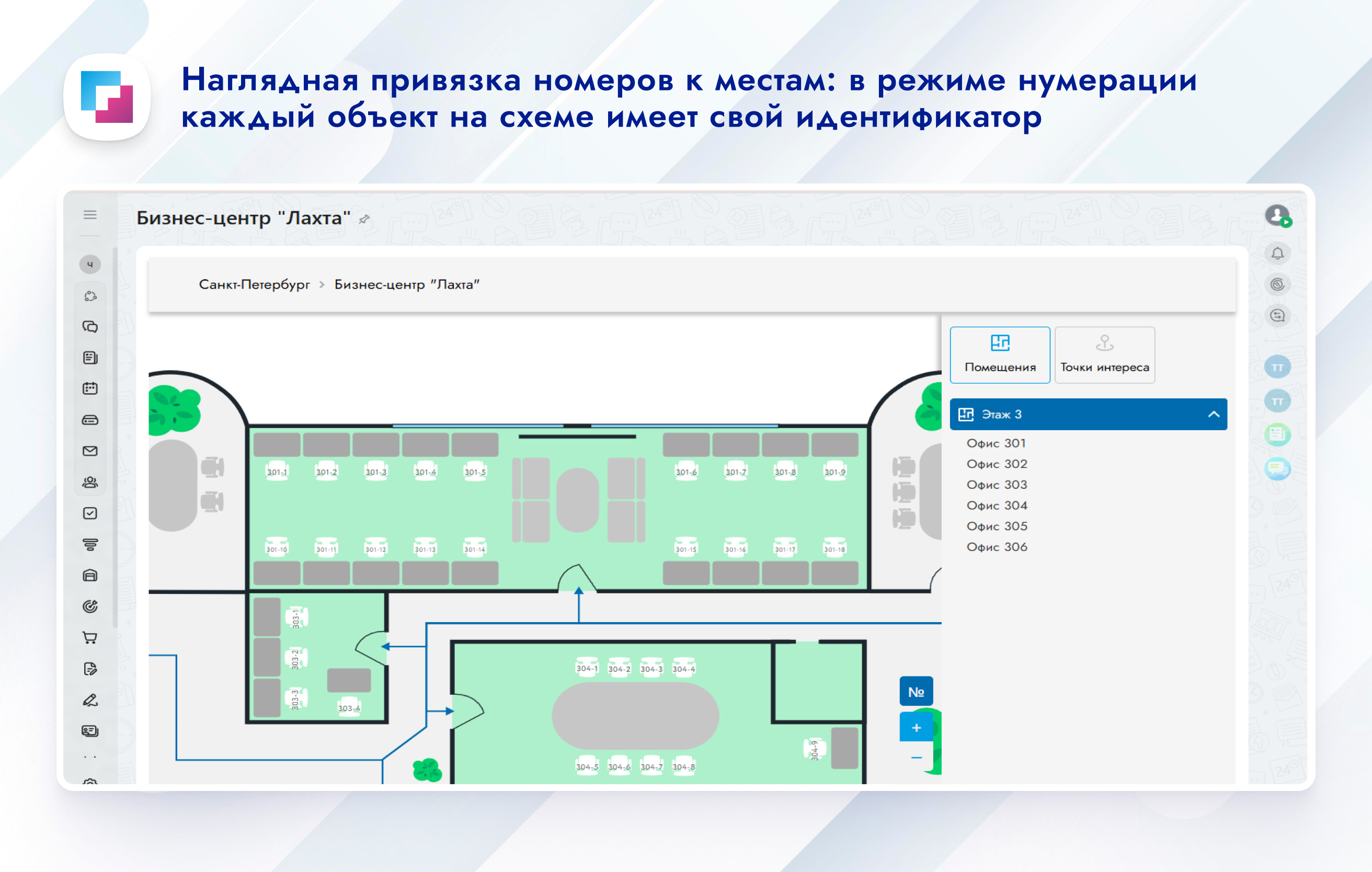Open the collaboration circle icon in sidebar
Image resolution: width=1372 pixels, height=872 pixels.
(x=90, y=296)
